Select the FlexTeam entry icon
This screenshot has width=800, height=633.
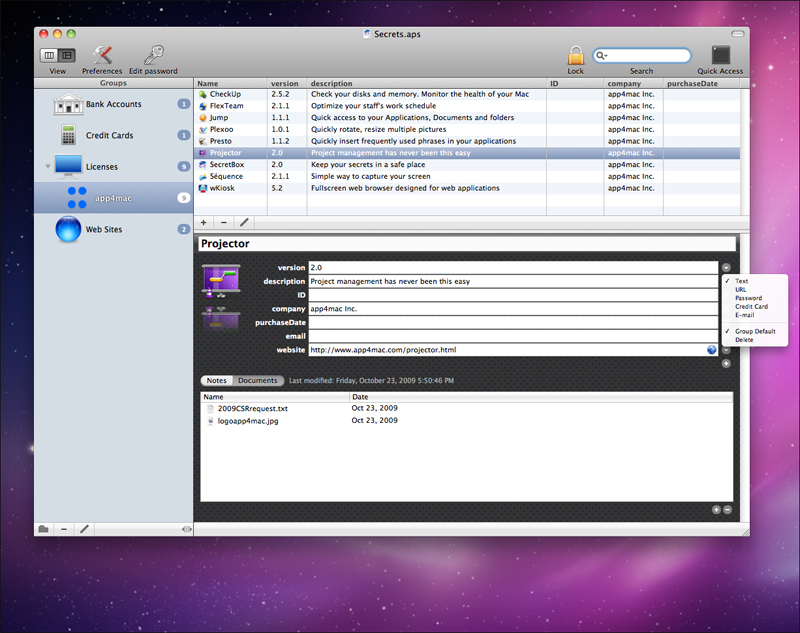[x=203, y=106]
